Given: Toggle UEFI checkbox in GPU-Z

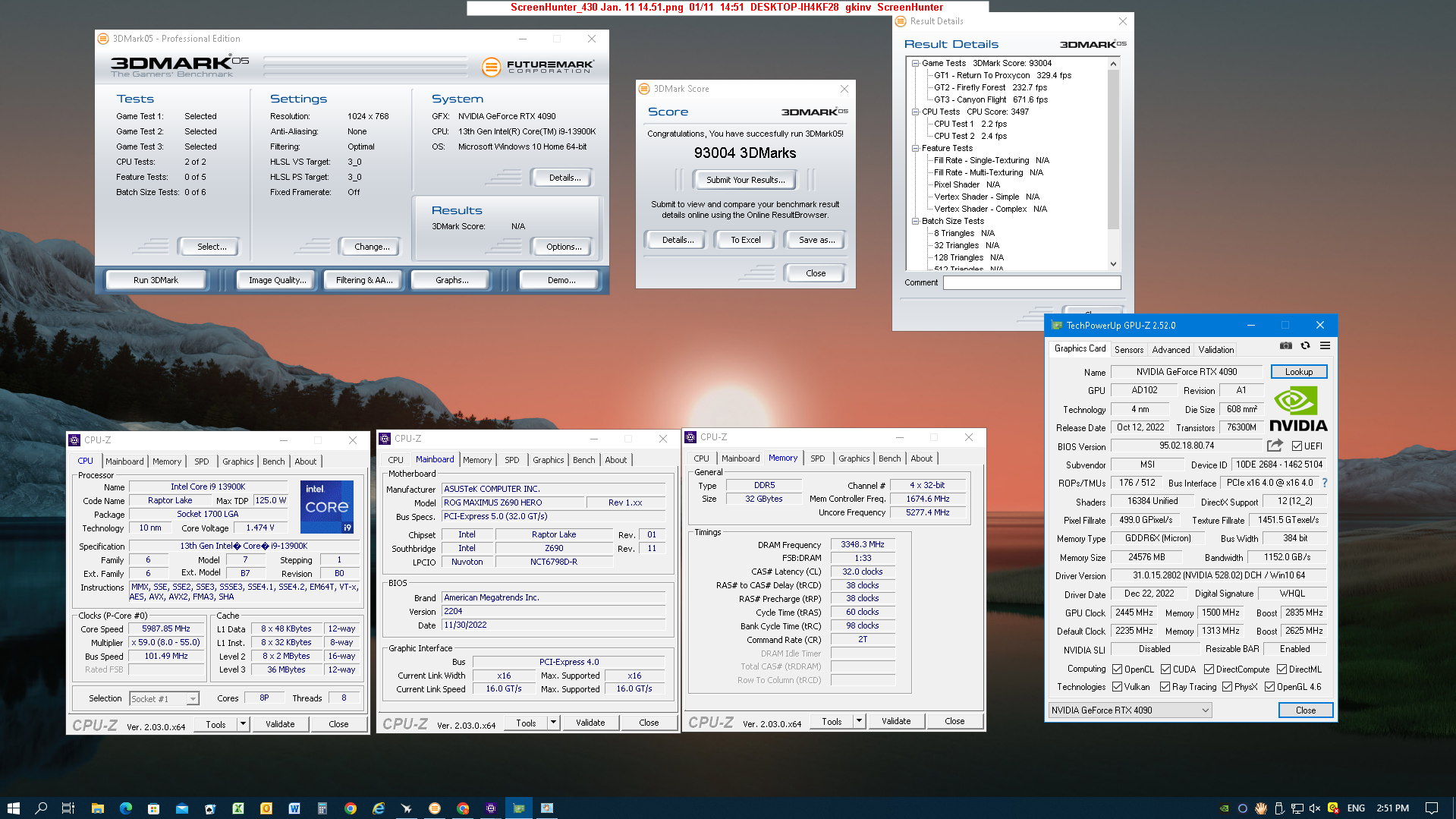Looking at the screenshot, I should coord(1297,446).
